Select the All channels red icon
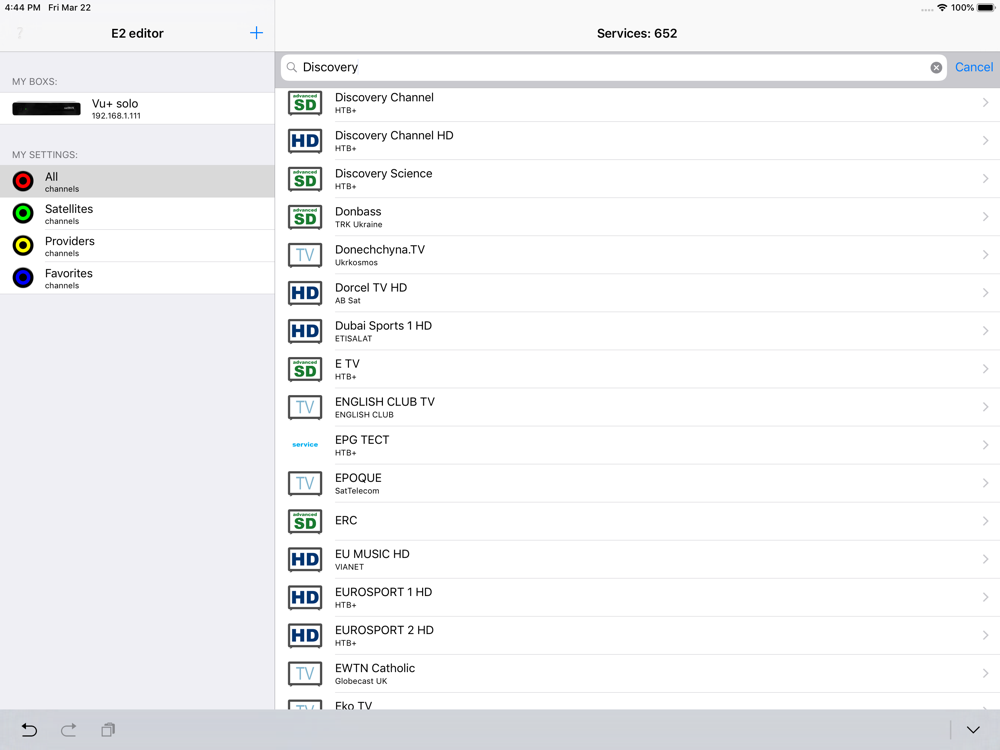This screenshot has width=1000, height=750. (23, 181)
